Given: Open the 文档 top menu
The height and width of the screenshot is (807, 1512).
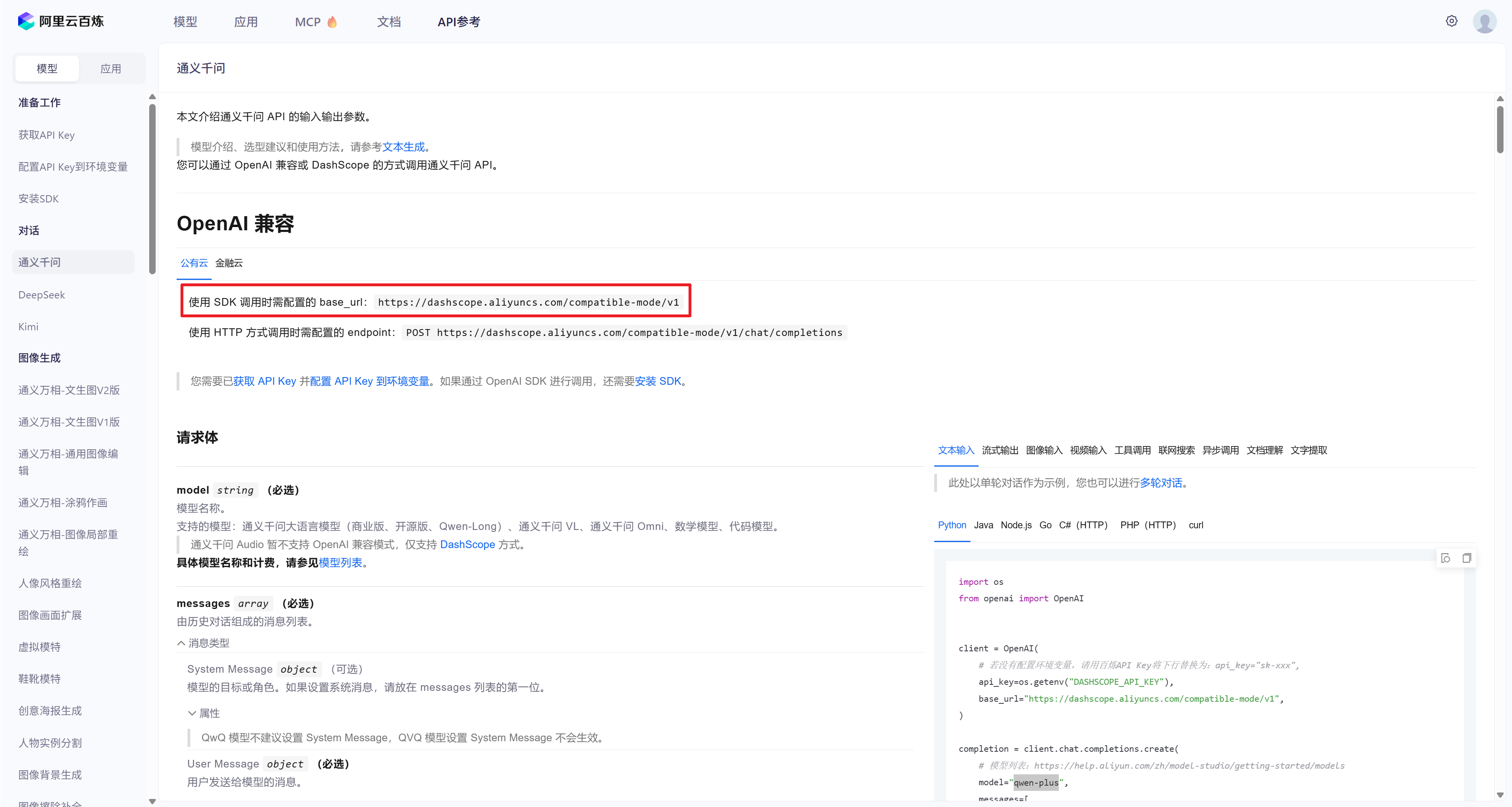Looking at the screenshot, I should 389,22.
